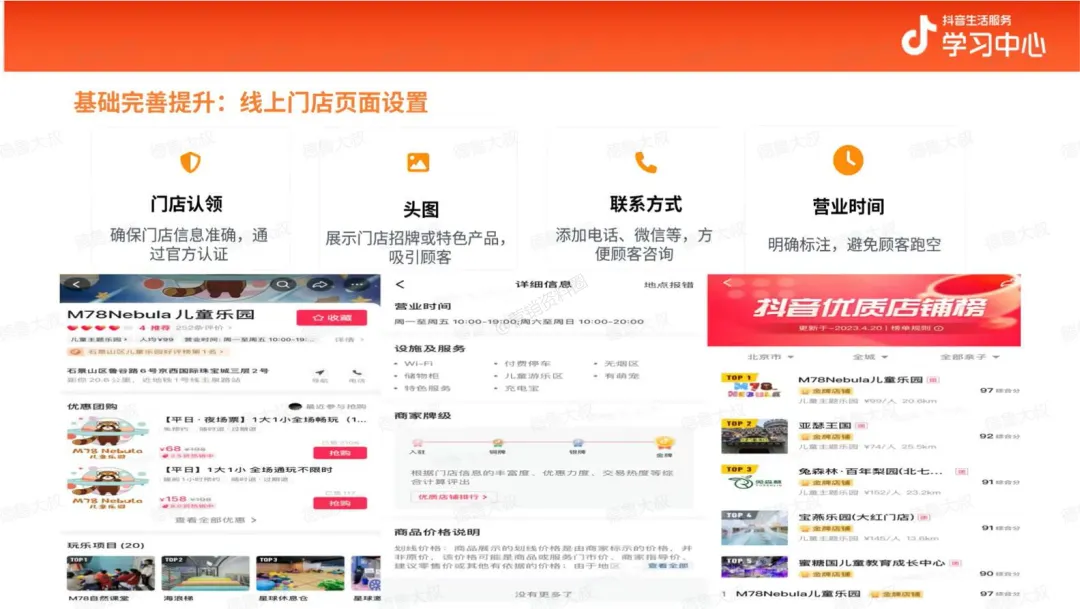Viewport: 1080px width, 609px height.
Task: Open search on the M78Nebula store page
Action: tap(282, 284)
